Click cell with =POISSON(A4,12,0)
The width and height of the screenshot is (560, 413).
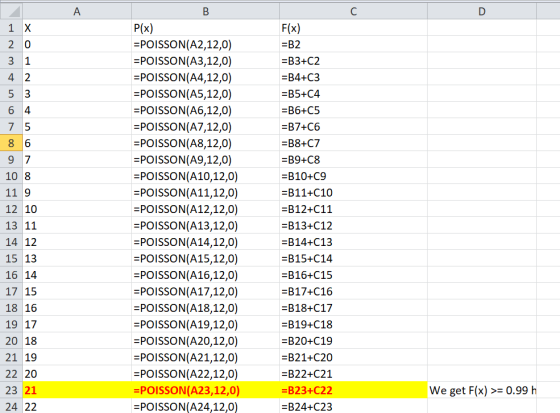click(x=205, y=77)
